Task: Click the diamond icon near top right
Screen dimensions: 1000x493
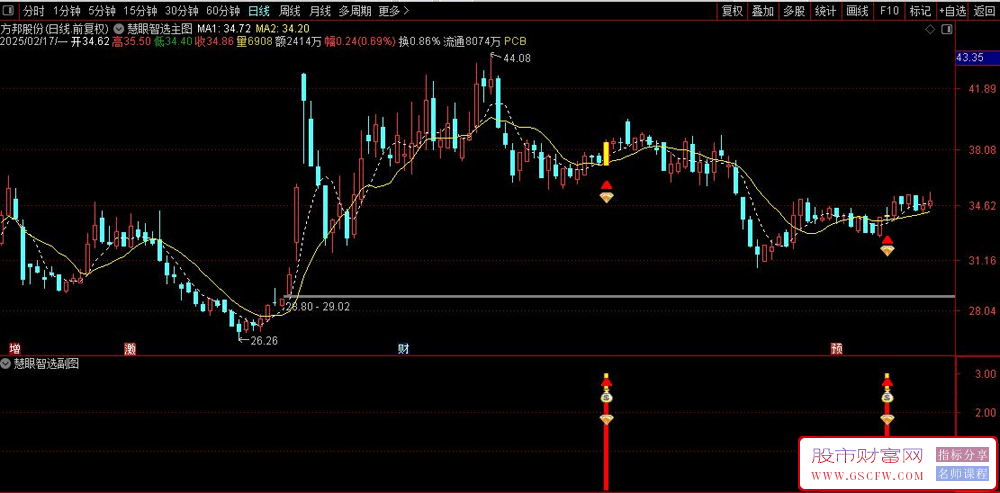Action: [930, 29]
